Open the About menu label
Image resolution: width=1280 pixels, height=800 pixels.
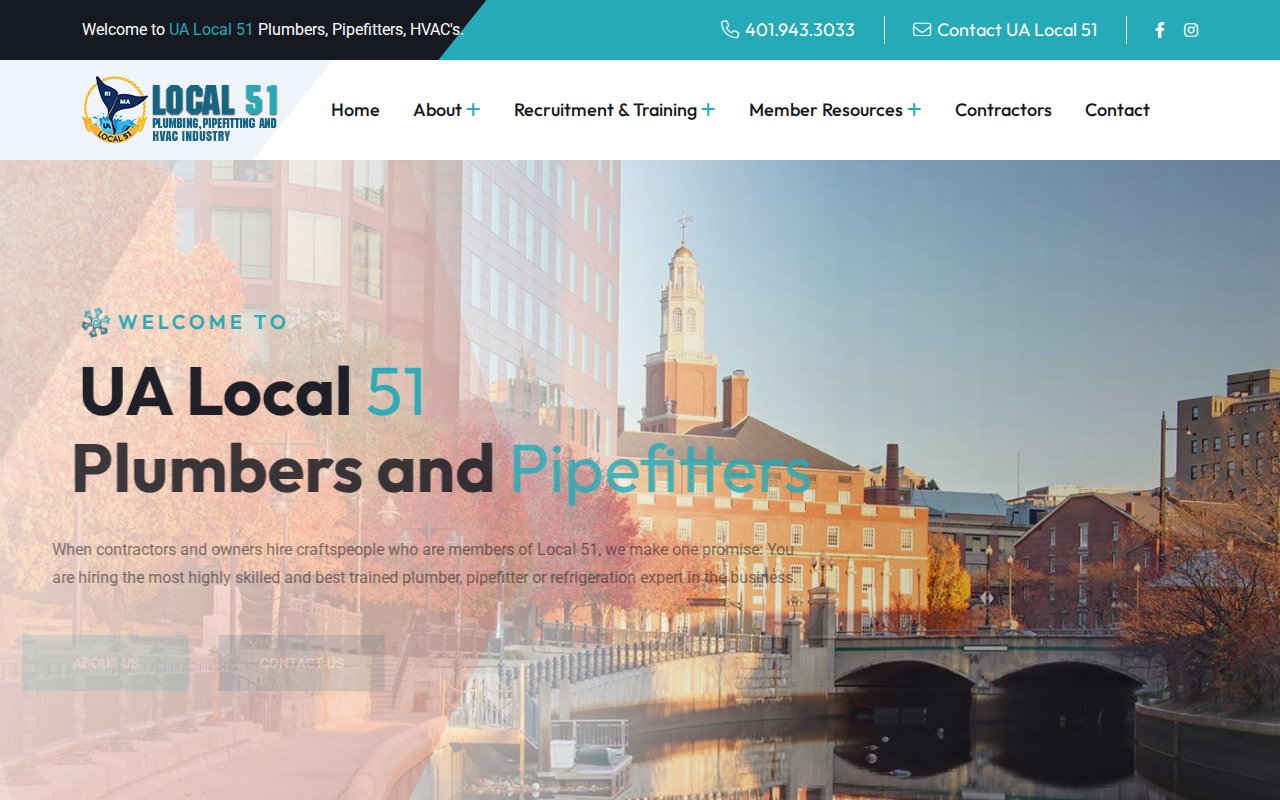437,110
